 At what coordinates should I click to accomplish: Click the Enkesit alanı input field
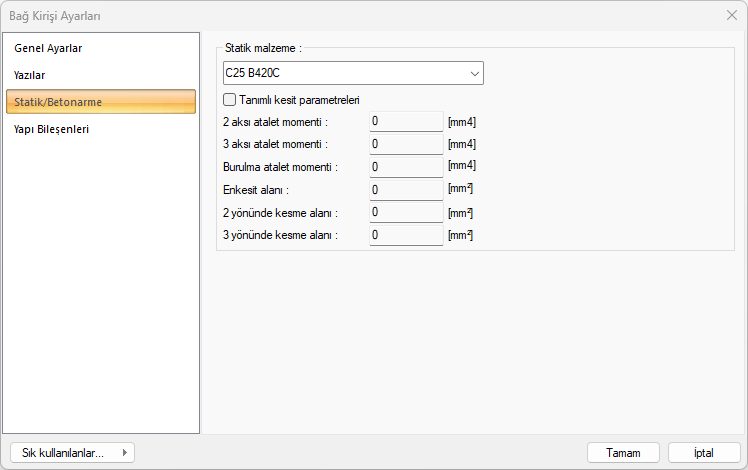coord(406,190)
